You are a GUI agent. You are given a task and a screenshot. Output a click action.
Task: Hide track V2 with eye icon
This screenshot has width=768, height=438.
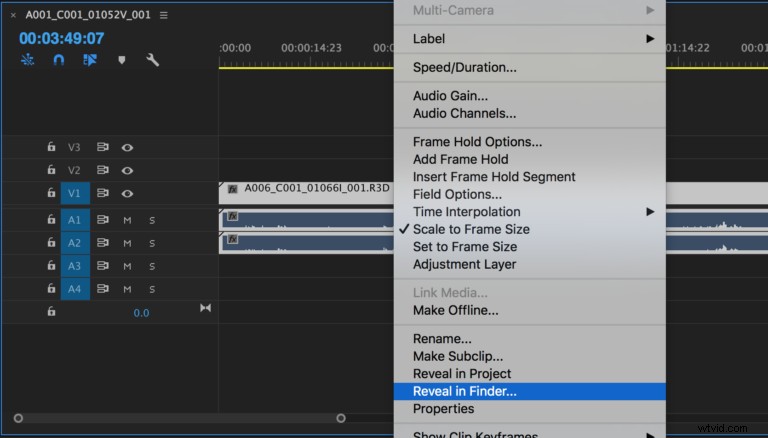point(127,170)
